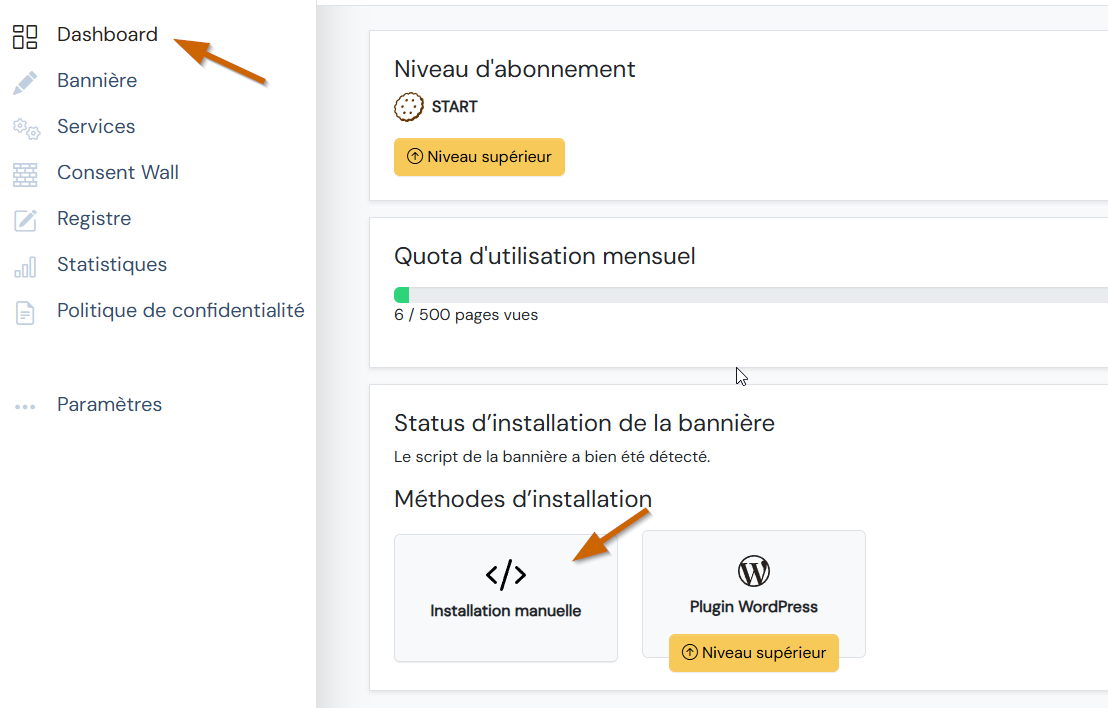This screenshot has height=708, width=1108.
Task: Open the Statistiques bar chart icon
Action: pyautogui.click(x=25, y=266)
